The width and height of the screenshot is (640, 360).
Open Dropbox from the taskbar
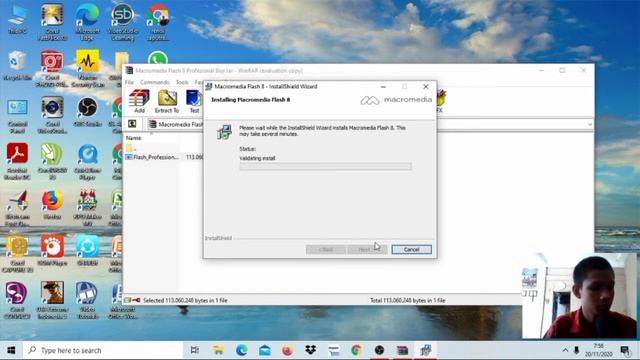click(x=311, y=350)
